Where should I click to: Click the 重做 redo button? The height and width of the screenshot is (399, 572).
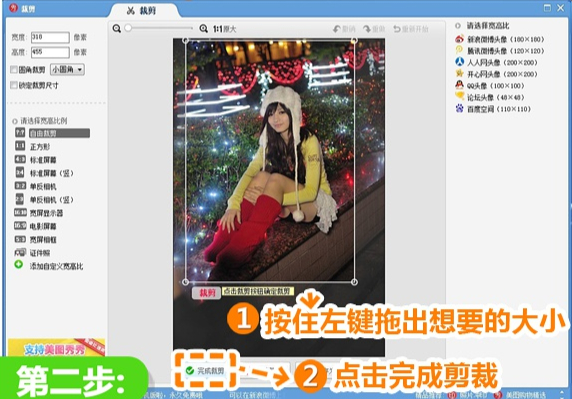click(374, 29)
